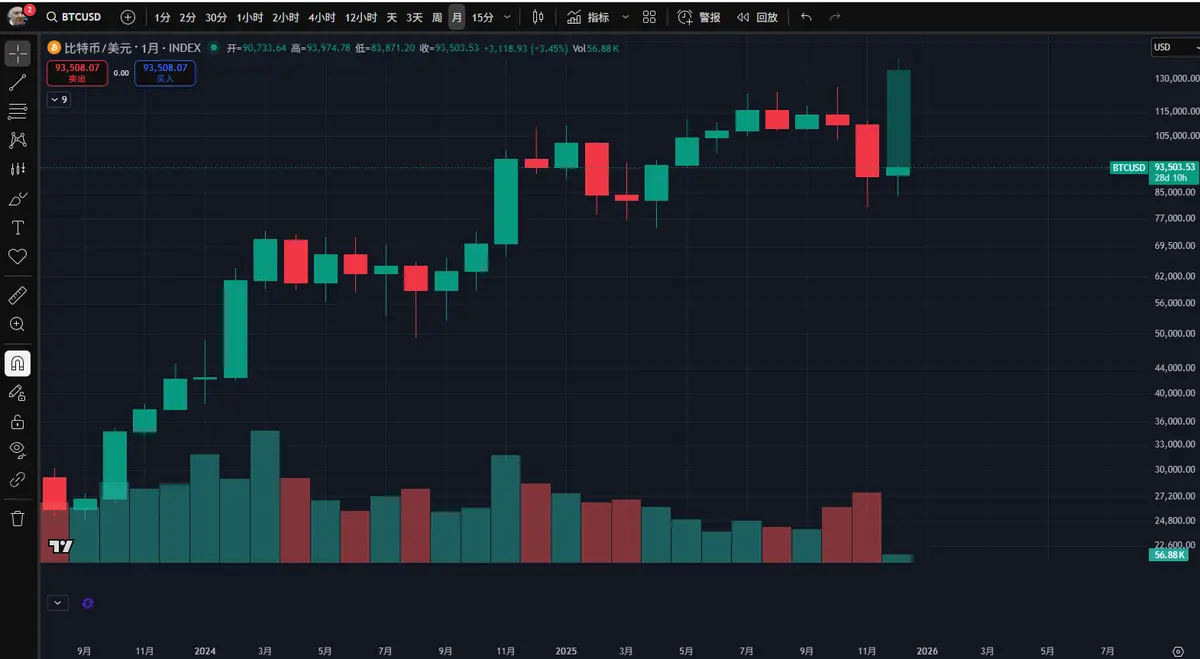Switch to 15分 timeframe
This screenshot has height=659, width=1200.
(483, 17)
